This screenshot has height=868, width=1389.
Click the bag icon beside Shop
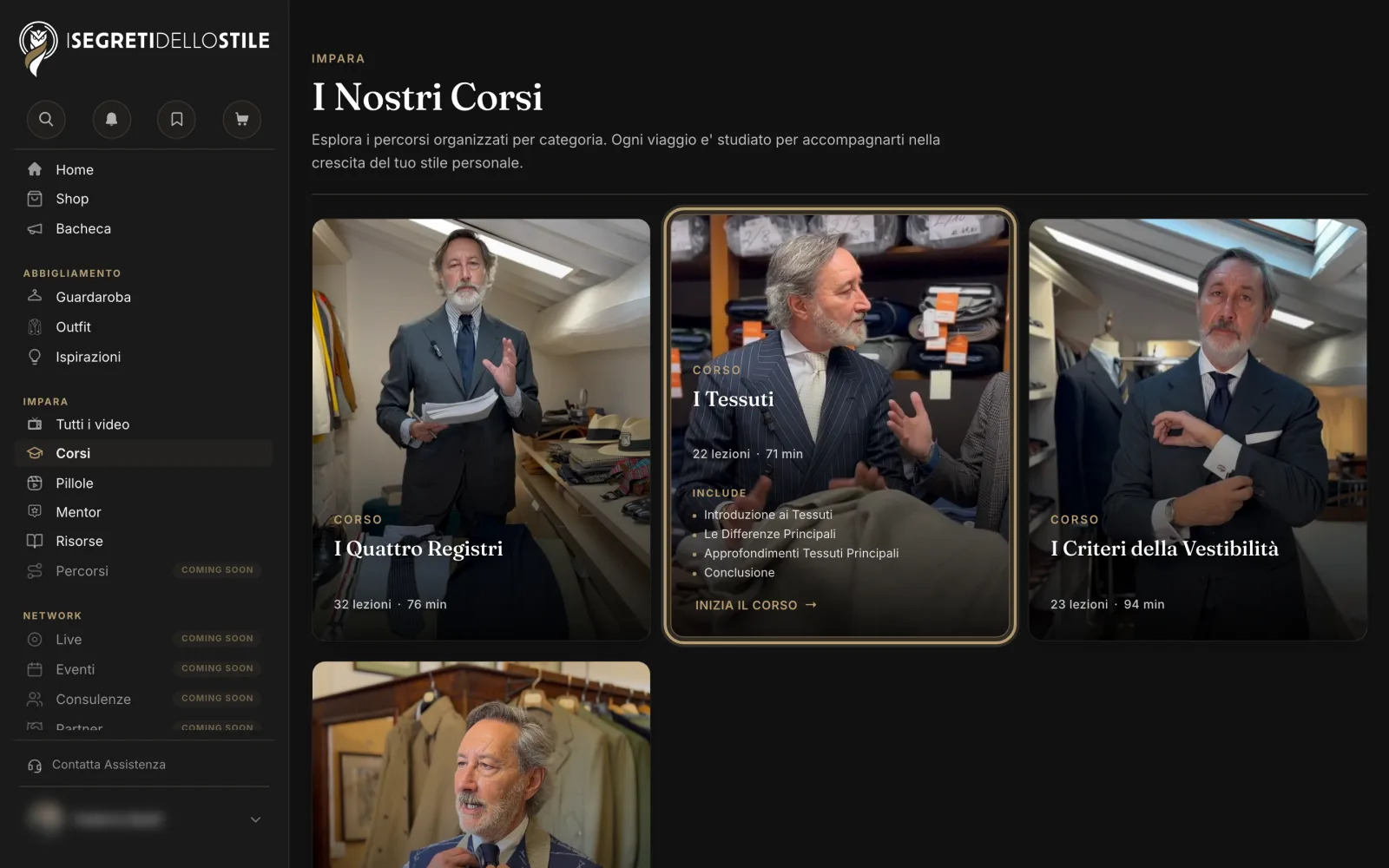coord(35,199)
